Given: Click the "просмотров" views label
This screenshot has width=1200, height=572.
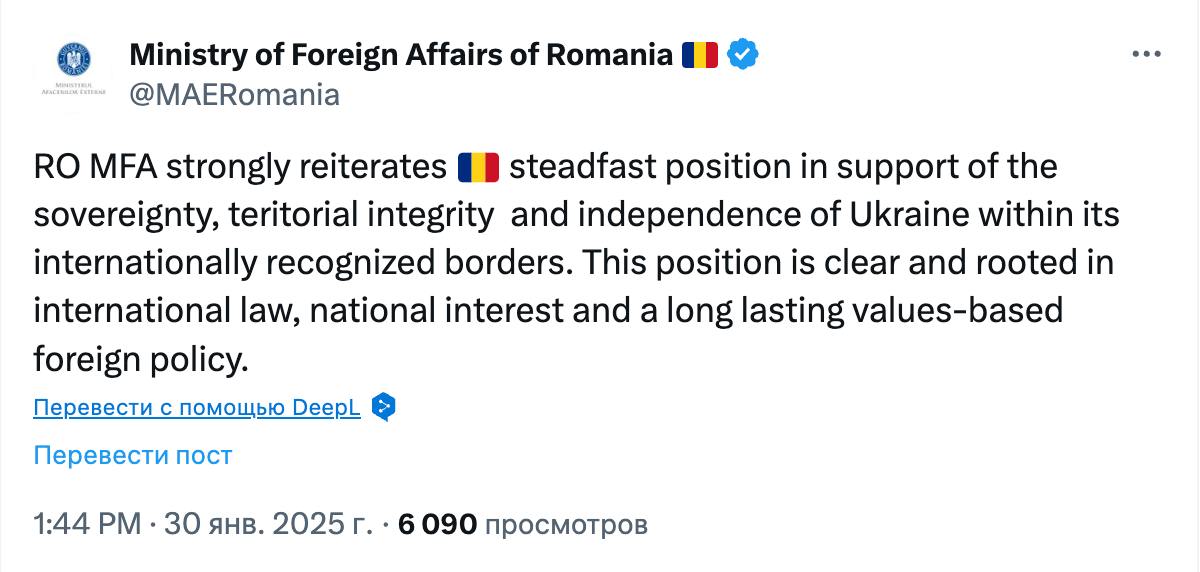Looking at the screenshot, I should click(x=567, y=523).
